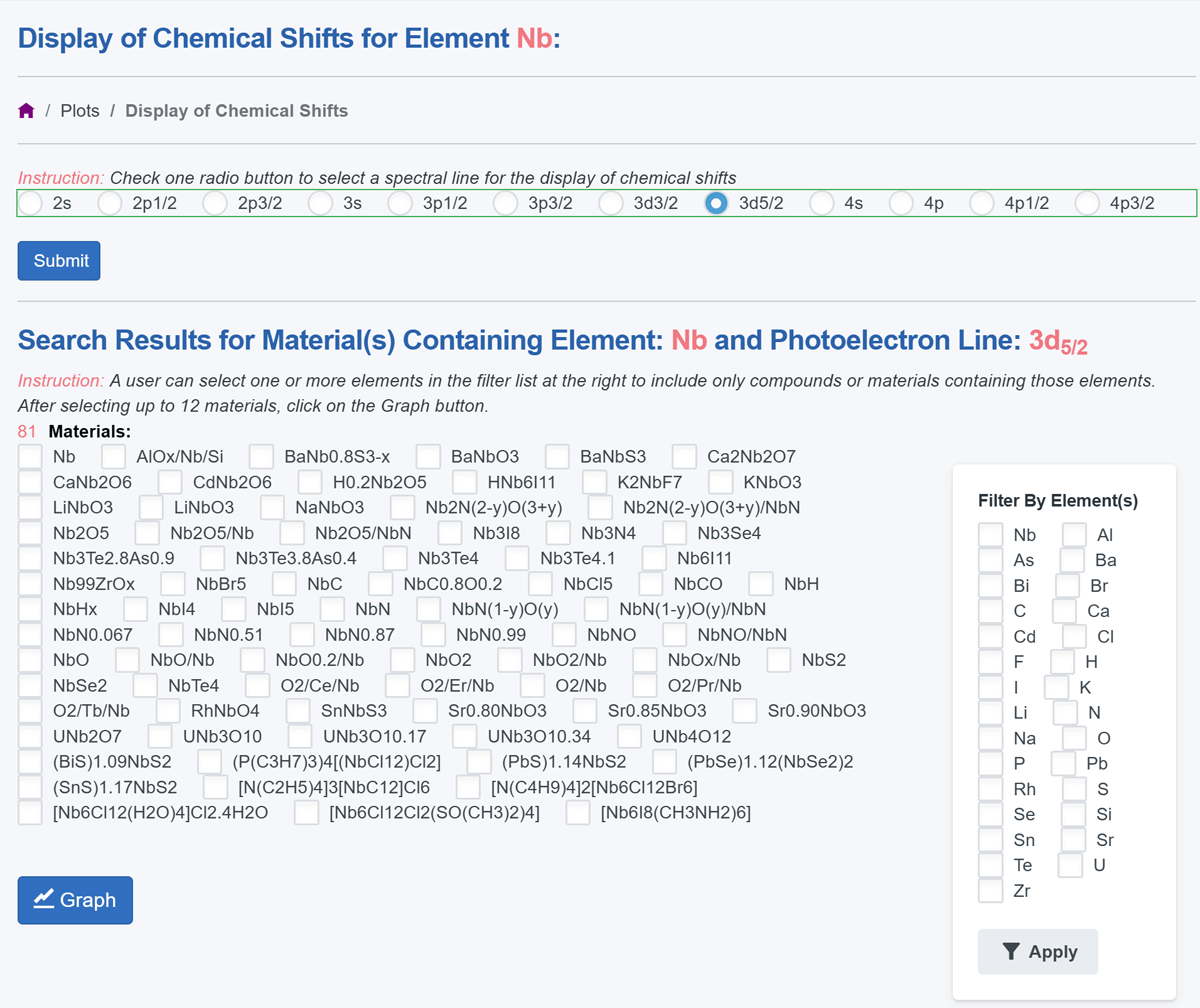
Task: Check the BaNbO3 material checkbox
Action: 428,455
